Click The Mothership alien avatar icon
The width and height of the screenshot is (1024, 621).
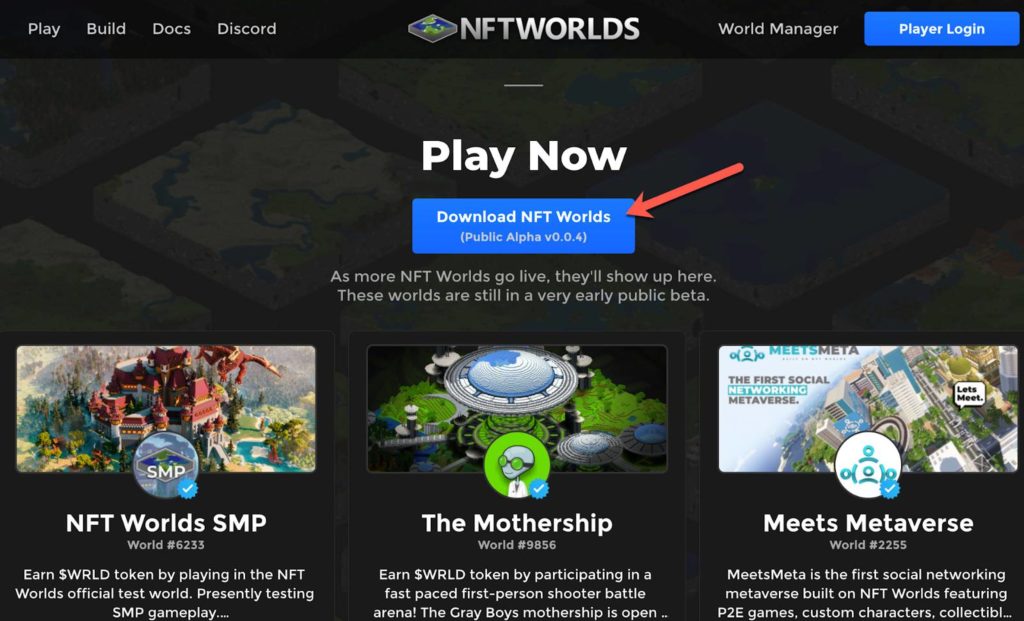517,465
